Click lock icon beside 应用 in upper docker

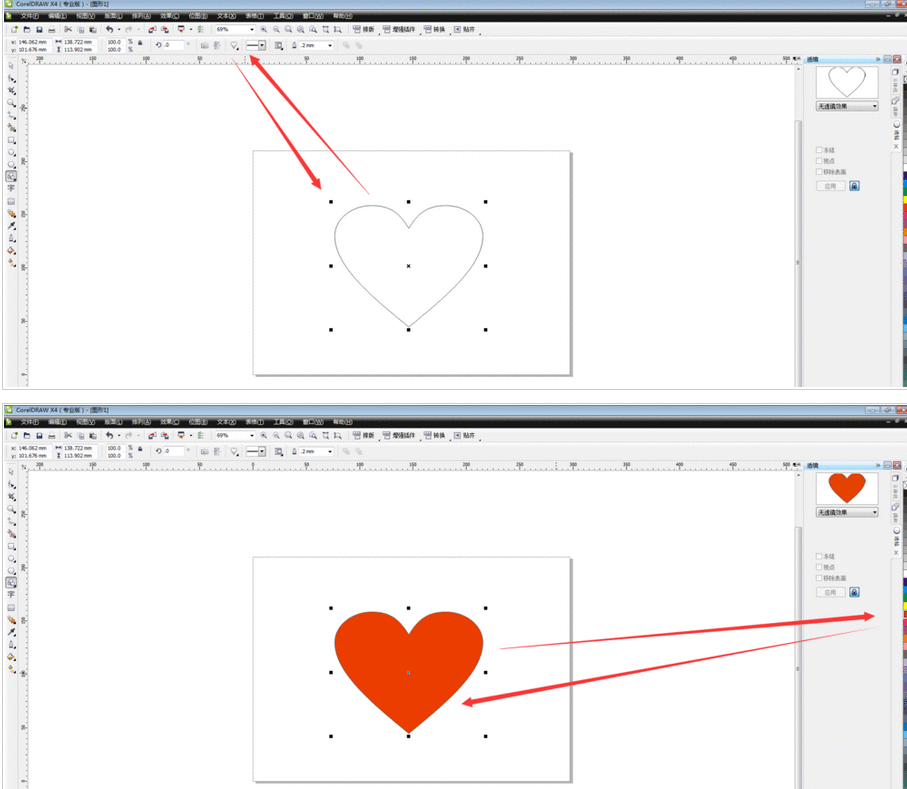point(854,186)
